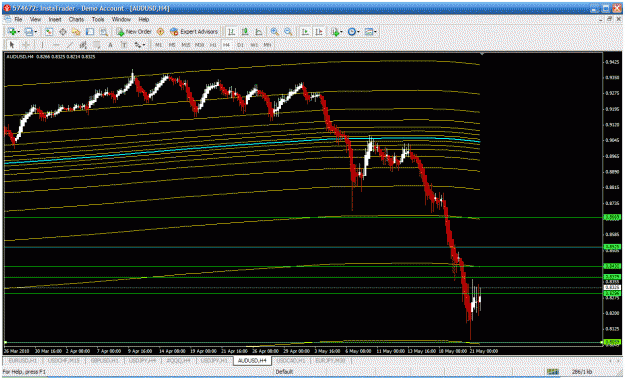The width and height of the screenshot is (625, 378).
Task: Select the Fibonacci retracement tool
Action: coord(96,45)
